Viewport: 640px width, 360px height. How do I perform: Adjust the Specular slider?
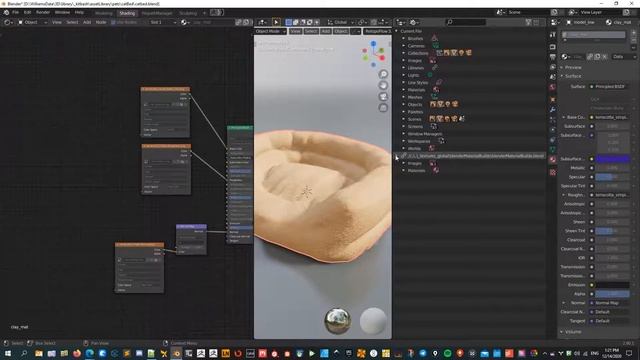613,177
